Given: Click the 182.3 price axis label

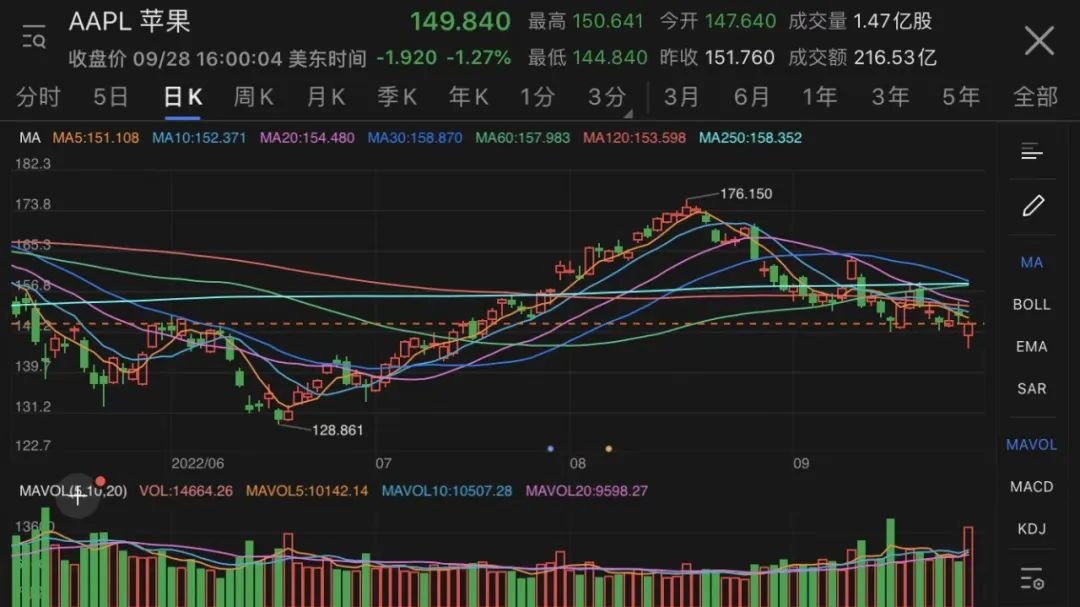Looking at the screenshot, I should [x=32, y=164].
